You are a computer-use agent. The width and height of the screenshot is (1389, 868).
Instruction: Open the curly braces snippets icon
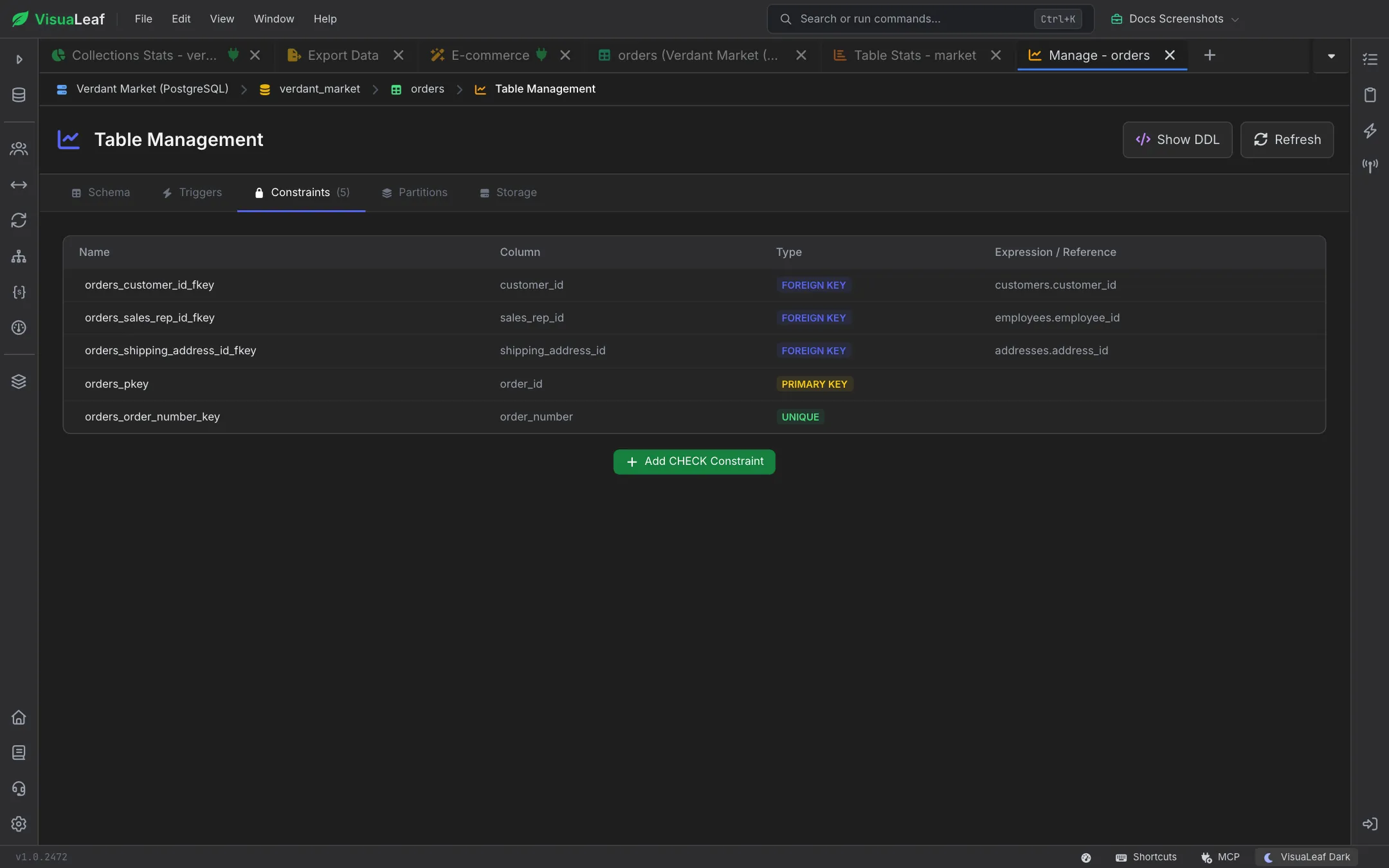point(19,292)
